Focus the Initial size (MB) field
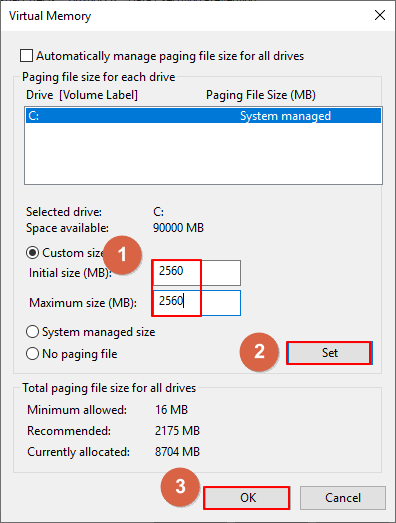Screen dimensions: 396x523 point(196,273)
